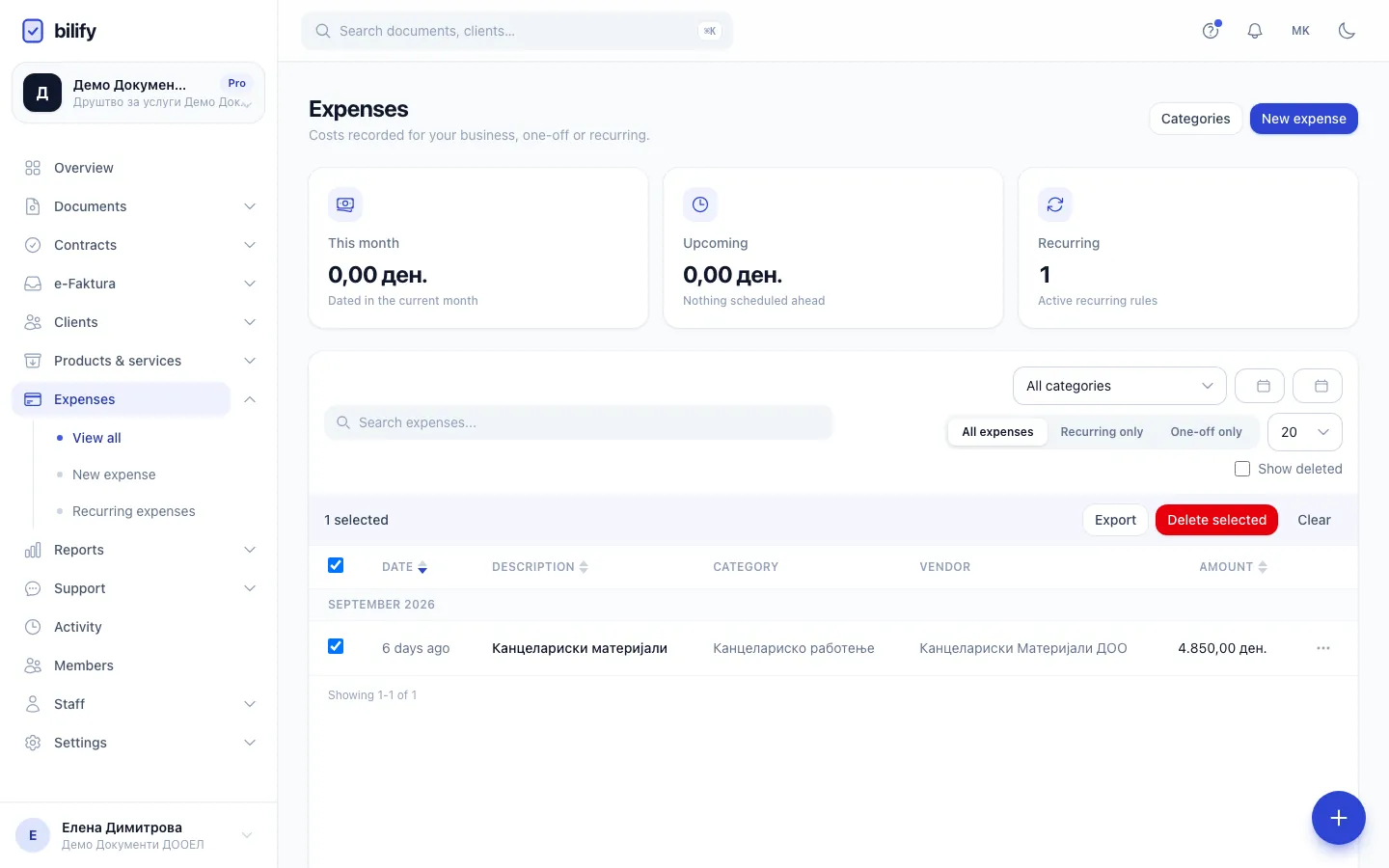Open the Categories button
Image resolution: width=1389 pixels, height=868 pixels.
point(1195,119)
